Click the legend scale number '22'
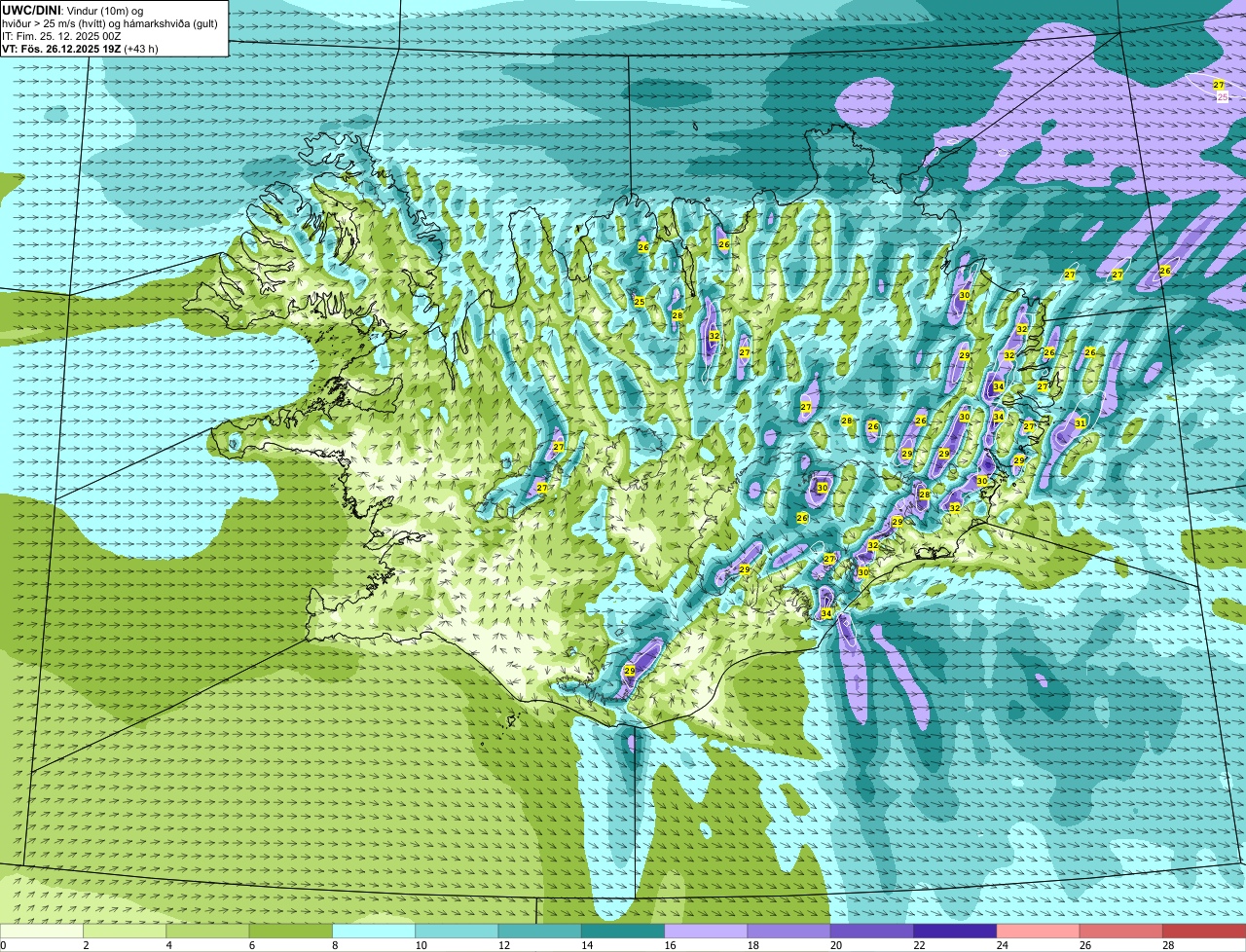Screen dimensions: 1246x952 tap(919, 945)
